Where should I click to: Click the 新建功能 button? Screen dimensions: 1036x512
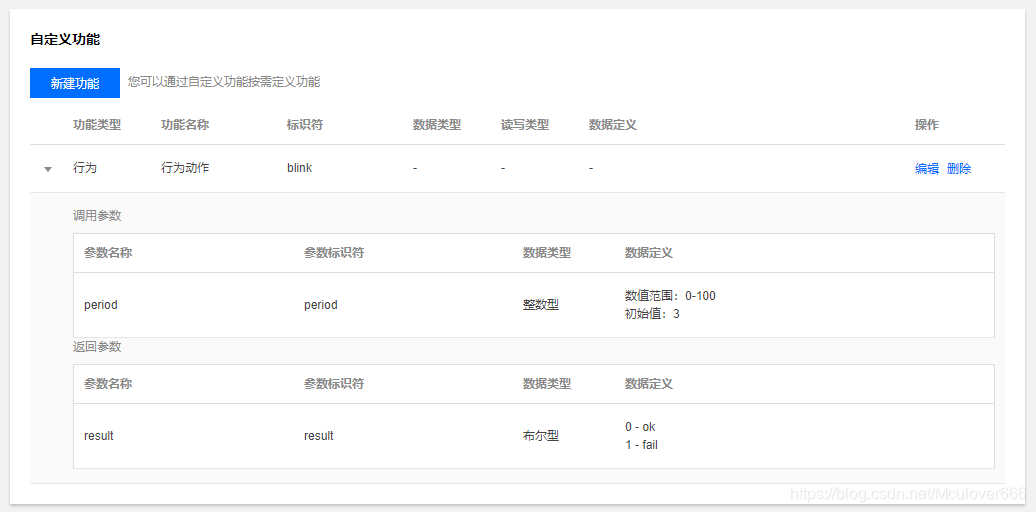tap(75, 83)
